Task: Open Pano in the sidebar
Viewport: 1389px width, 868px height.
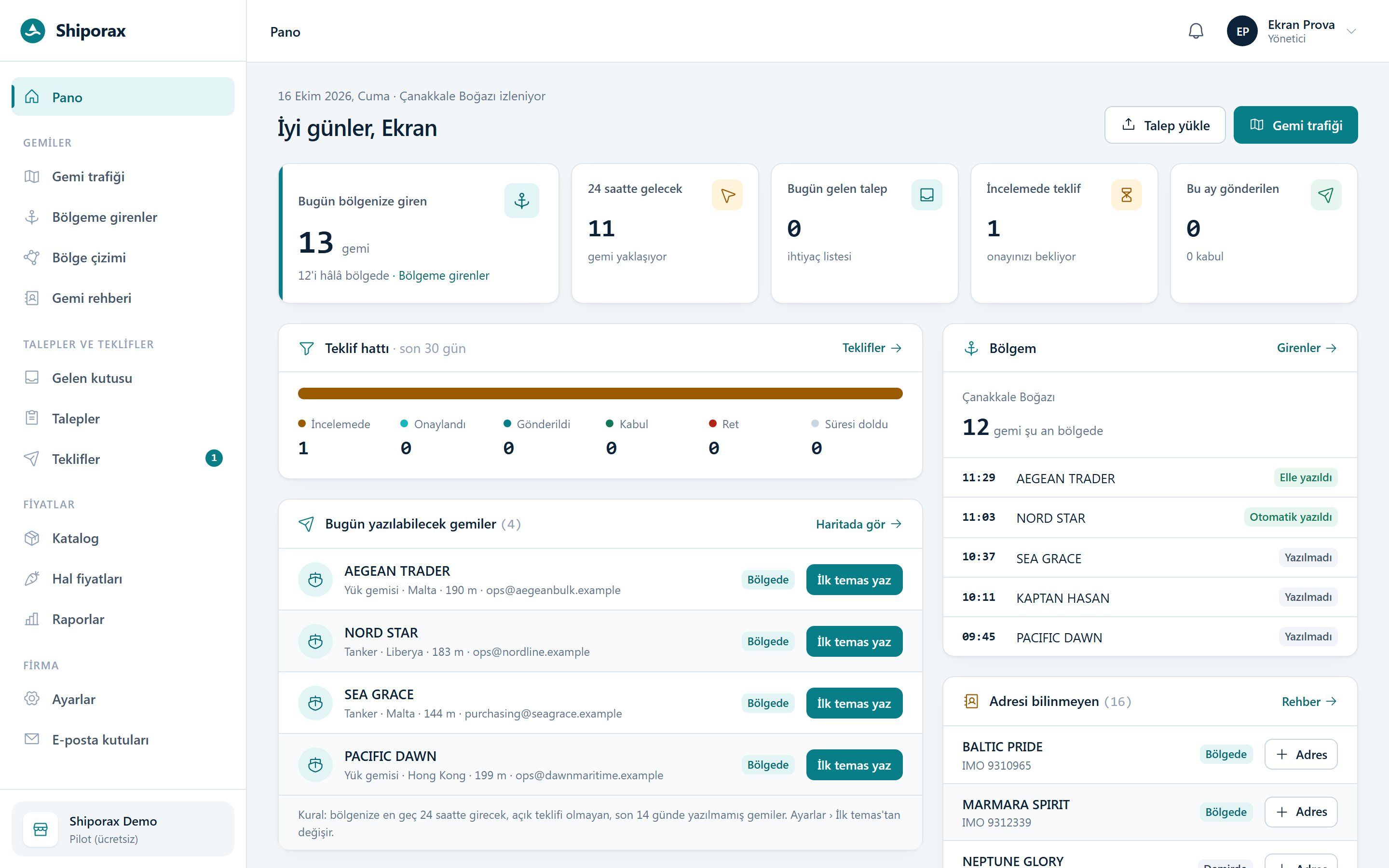Action: [123, 97]
